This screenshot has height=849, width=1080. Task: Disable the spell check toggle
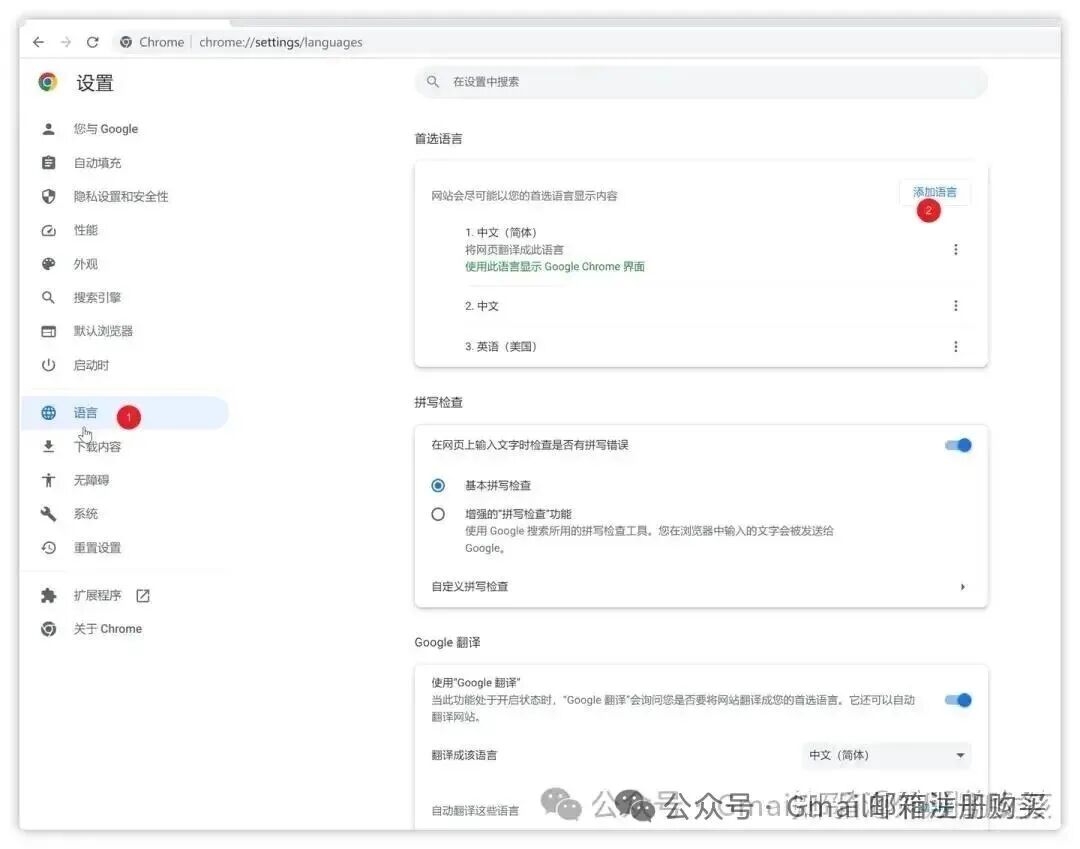[x=957, y=445]
